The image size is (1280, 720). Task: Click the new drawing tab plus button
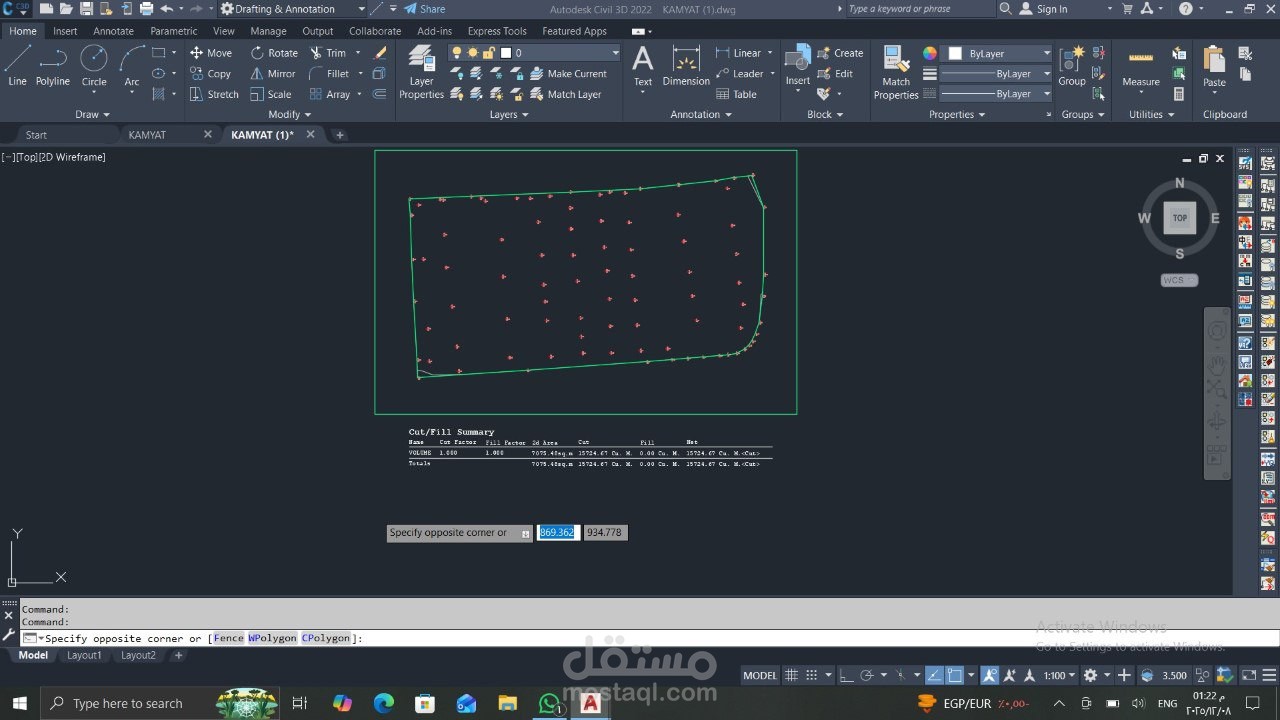(x=339, y=134)
